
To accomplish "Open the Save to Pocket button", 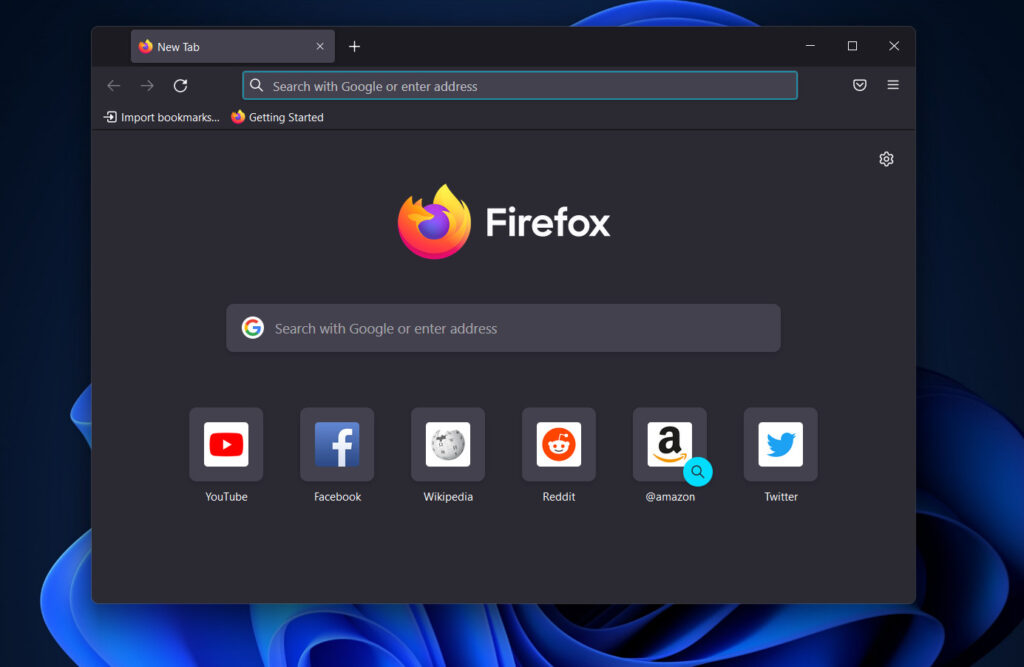I will 859,85.
